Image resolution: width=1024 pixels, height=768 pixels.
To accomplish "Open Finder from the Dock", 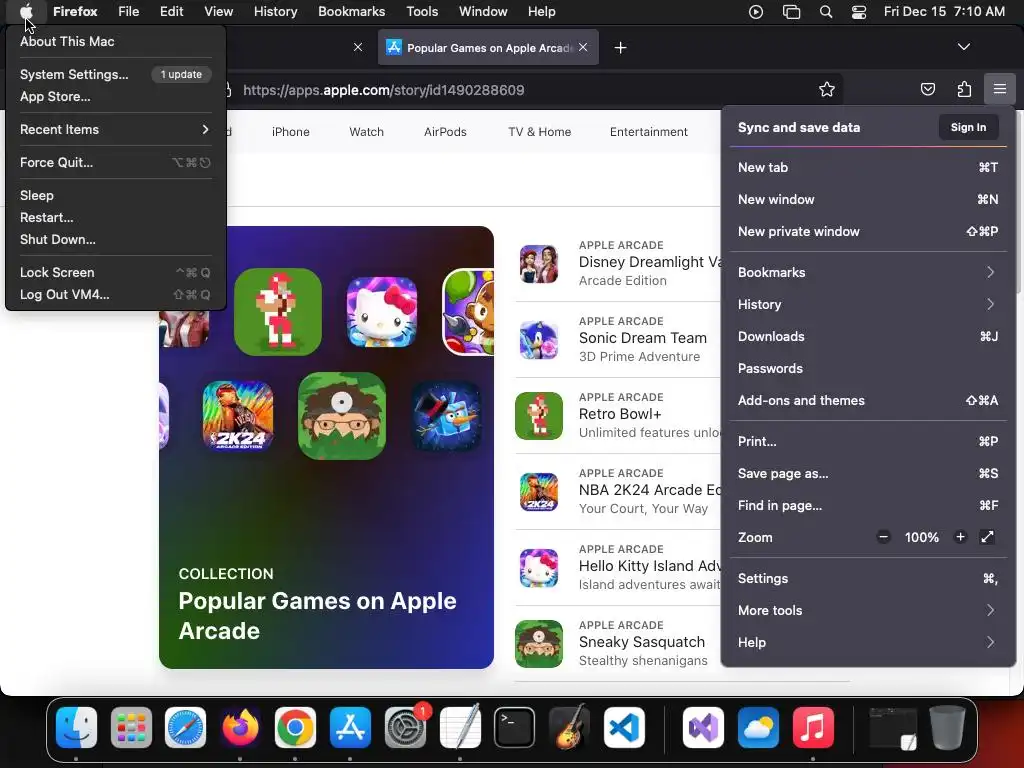I will 76,727.
